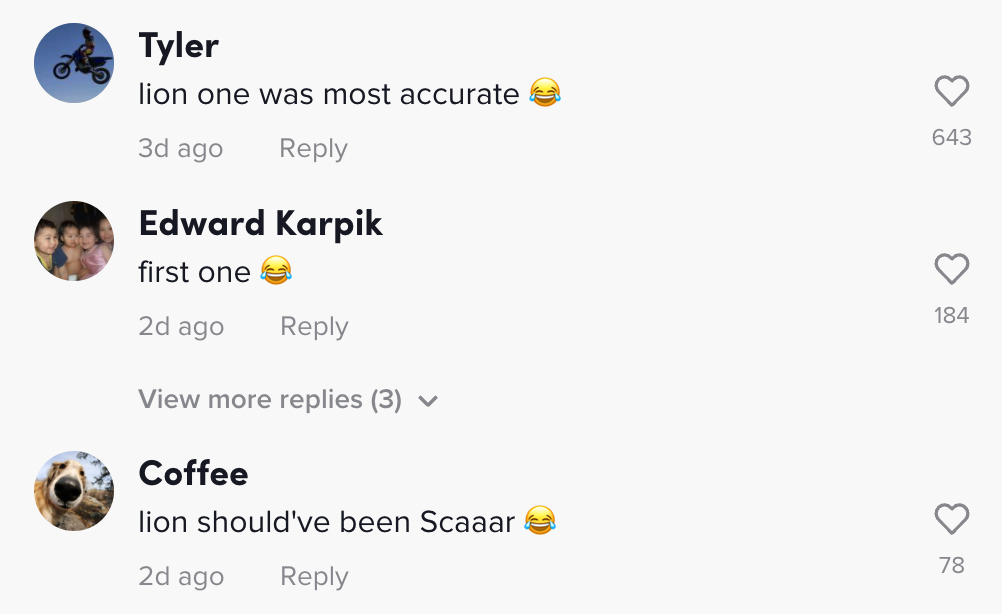
Task: Like Tyler's comment with the heart
Action: pyautogui.click(x=951, y=93)
